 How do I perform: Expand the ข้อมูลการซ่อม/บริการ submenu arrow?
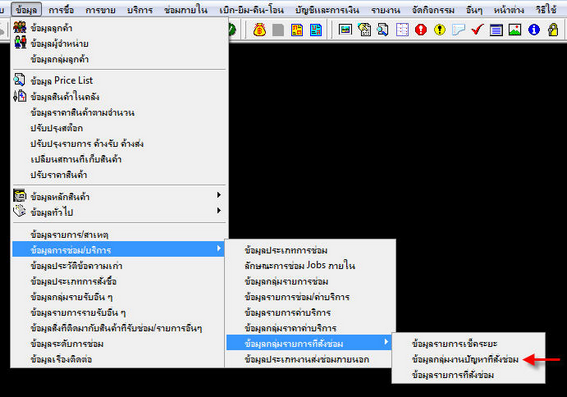[218, 248]
